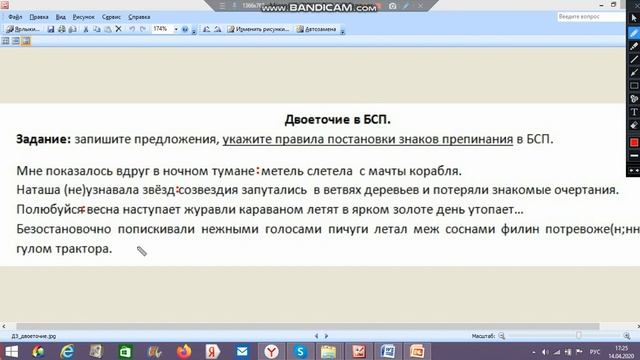Switch to thumbnail view
This screenshot has height=360, width=640.
[6, 41]
